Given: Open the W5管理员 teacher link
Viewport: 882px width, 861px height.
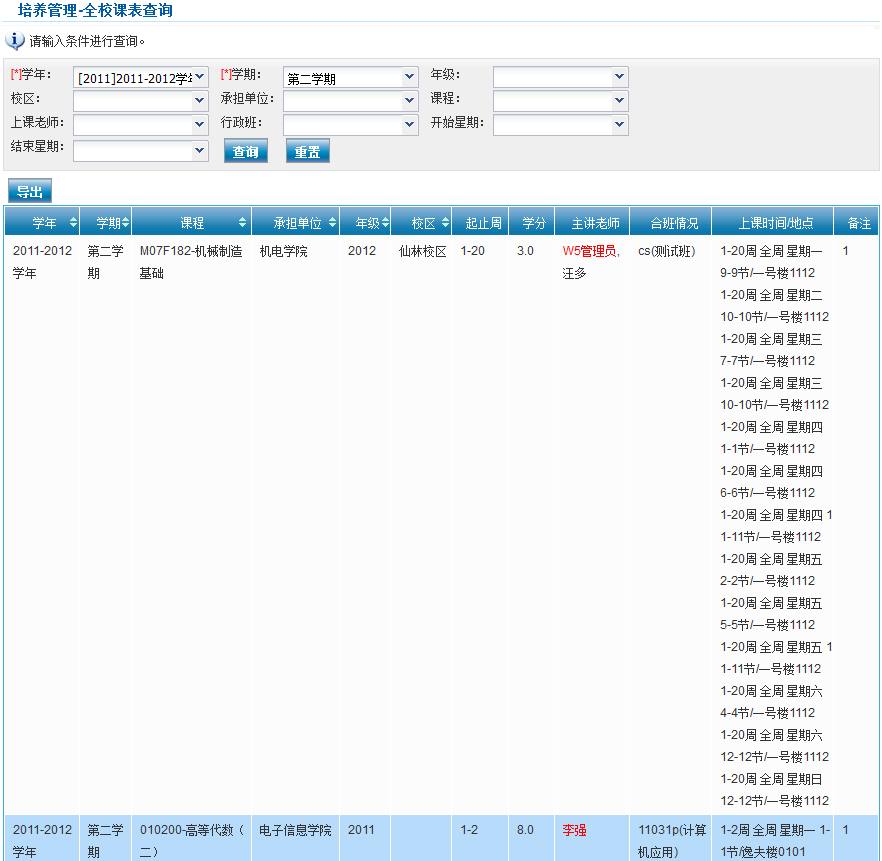Looking at the screenshot, I should coord(590,251).
